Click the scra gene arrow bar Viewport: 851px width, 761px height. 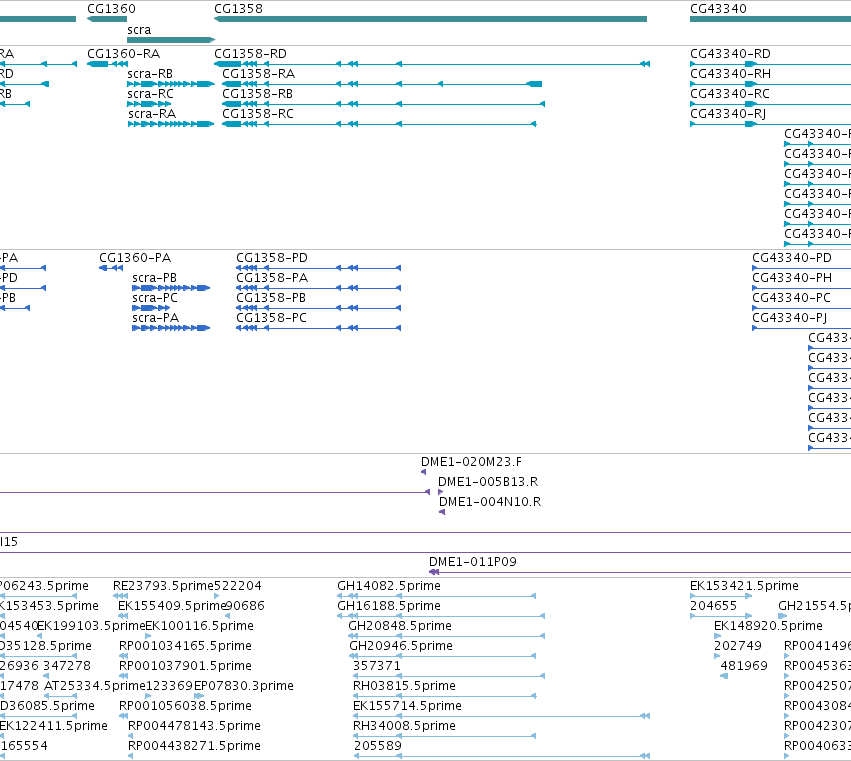tap(171, 40)
